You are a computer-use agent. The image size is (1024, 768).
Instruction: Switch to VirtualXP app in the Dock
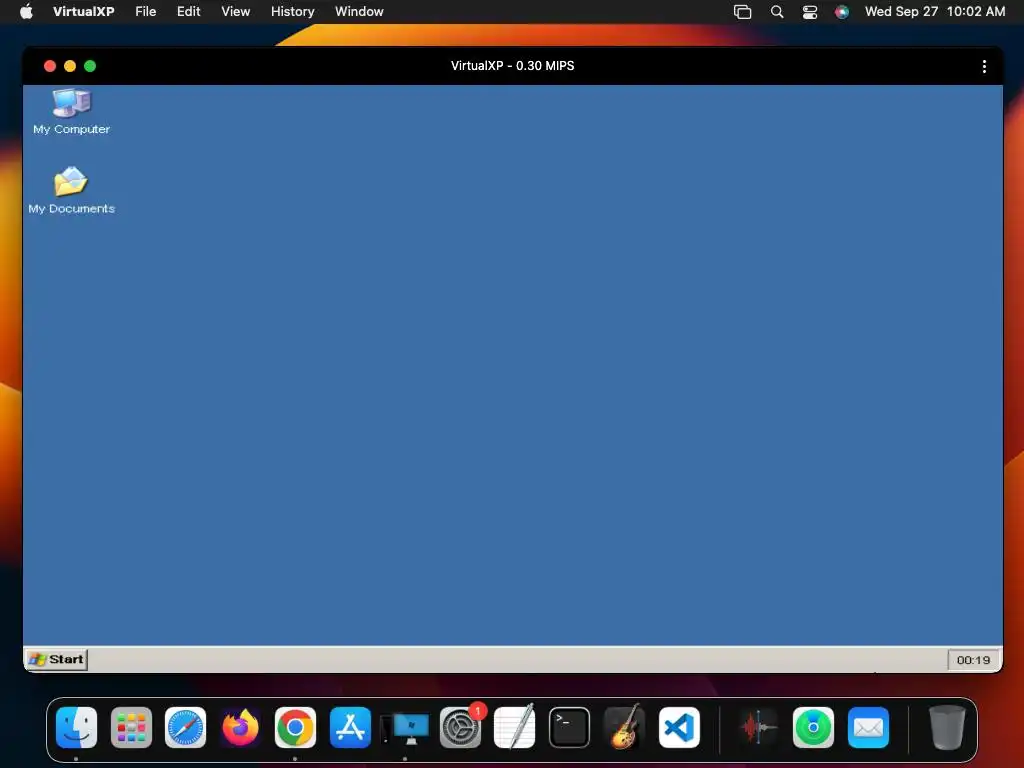pos(405,728)
